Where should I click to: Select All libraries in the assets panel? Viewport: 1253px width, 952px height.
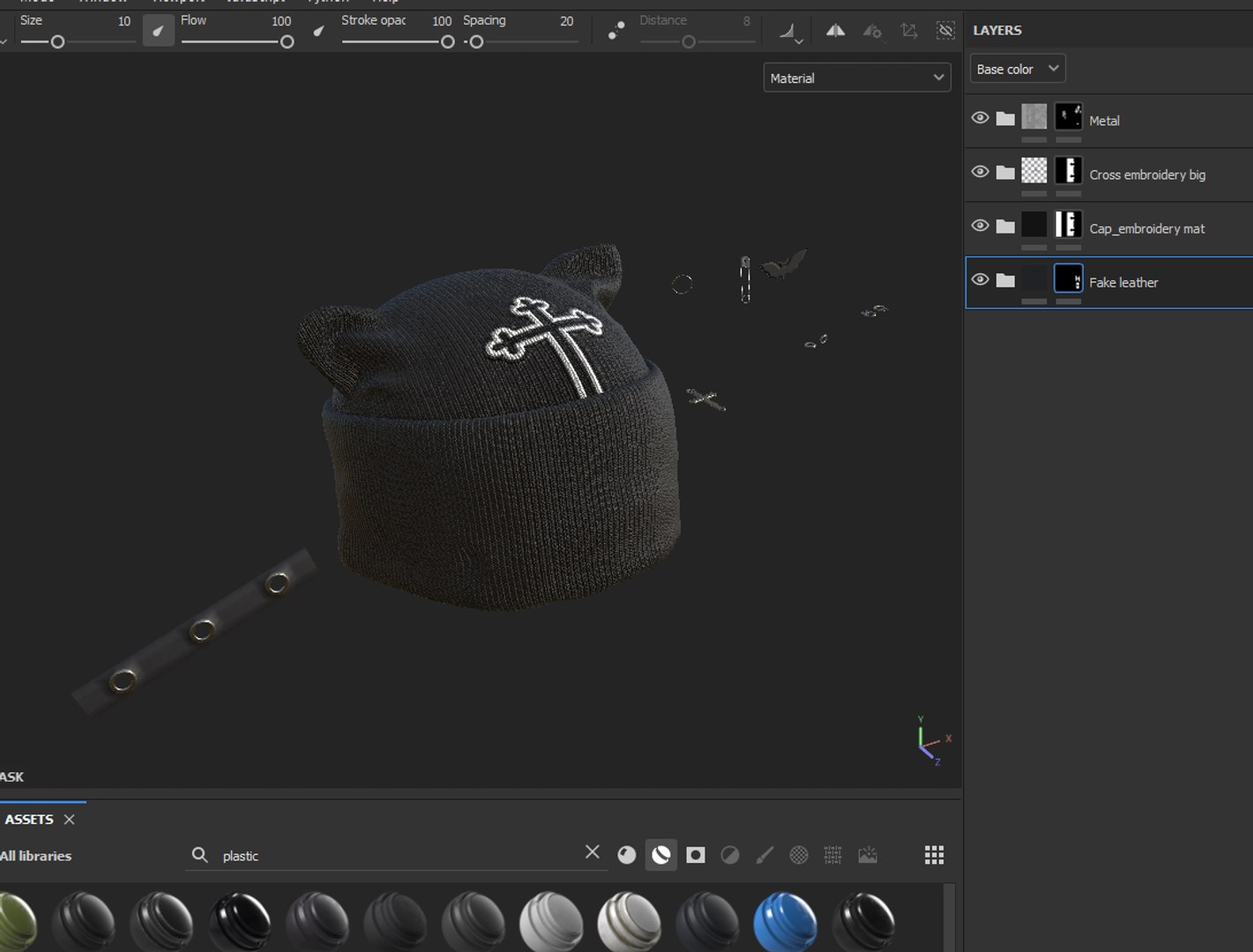pos(36,856)
